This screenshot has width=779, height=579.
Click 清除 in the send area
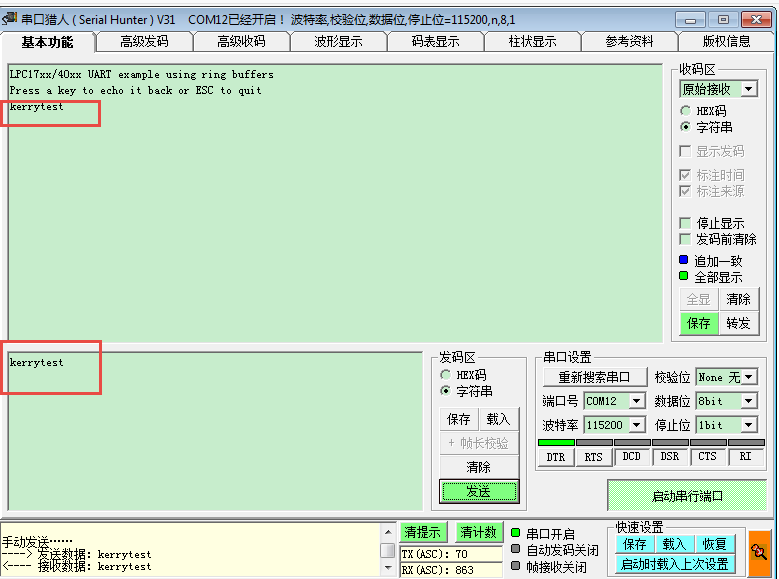click(x=479, y=467)
